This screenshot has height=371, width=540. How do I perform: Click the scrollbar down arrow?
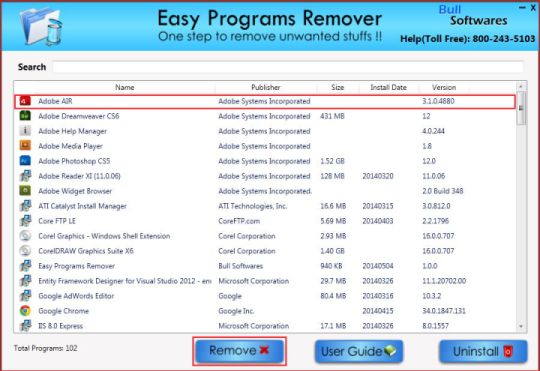tap(521, 326)
